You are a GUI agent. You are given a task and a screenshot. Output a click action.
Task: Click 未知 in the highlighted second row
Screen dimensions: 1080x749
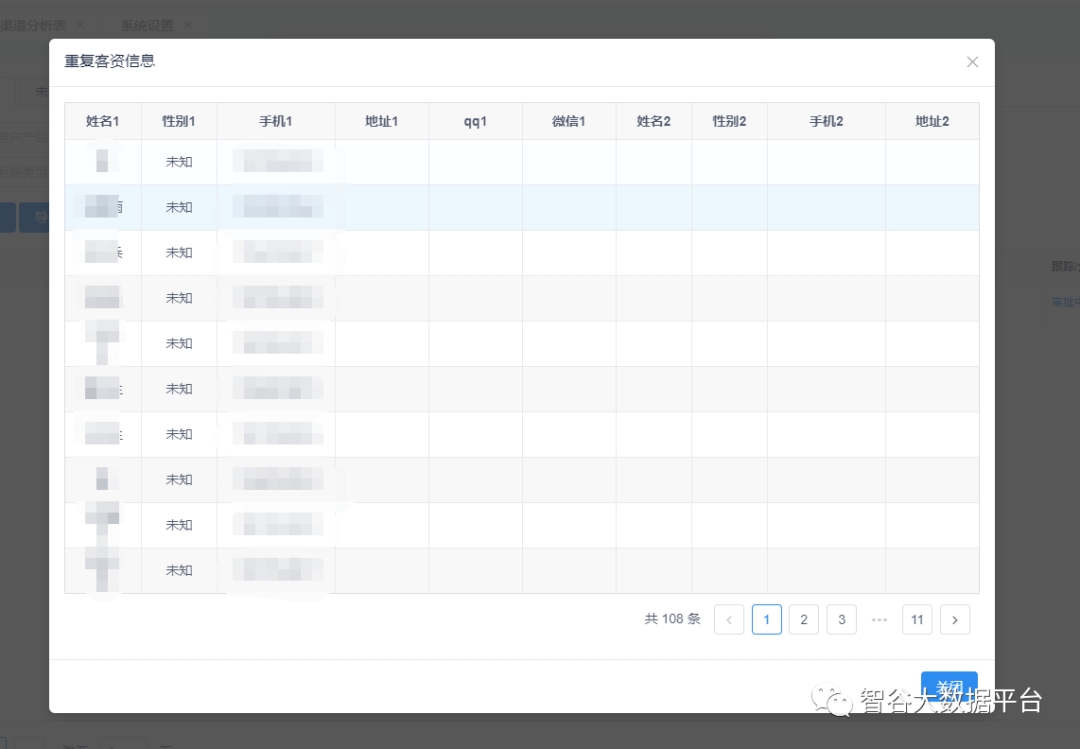click(x=179, y=207)
